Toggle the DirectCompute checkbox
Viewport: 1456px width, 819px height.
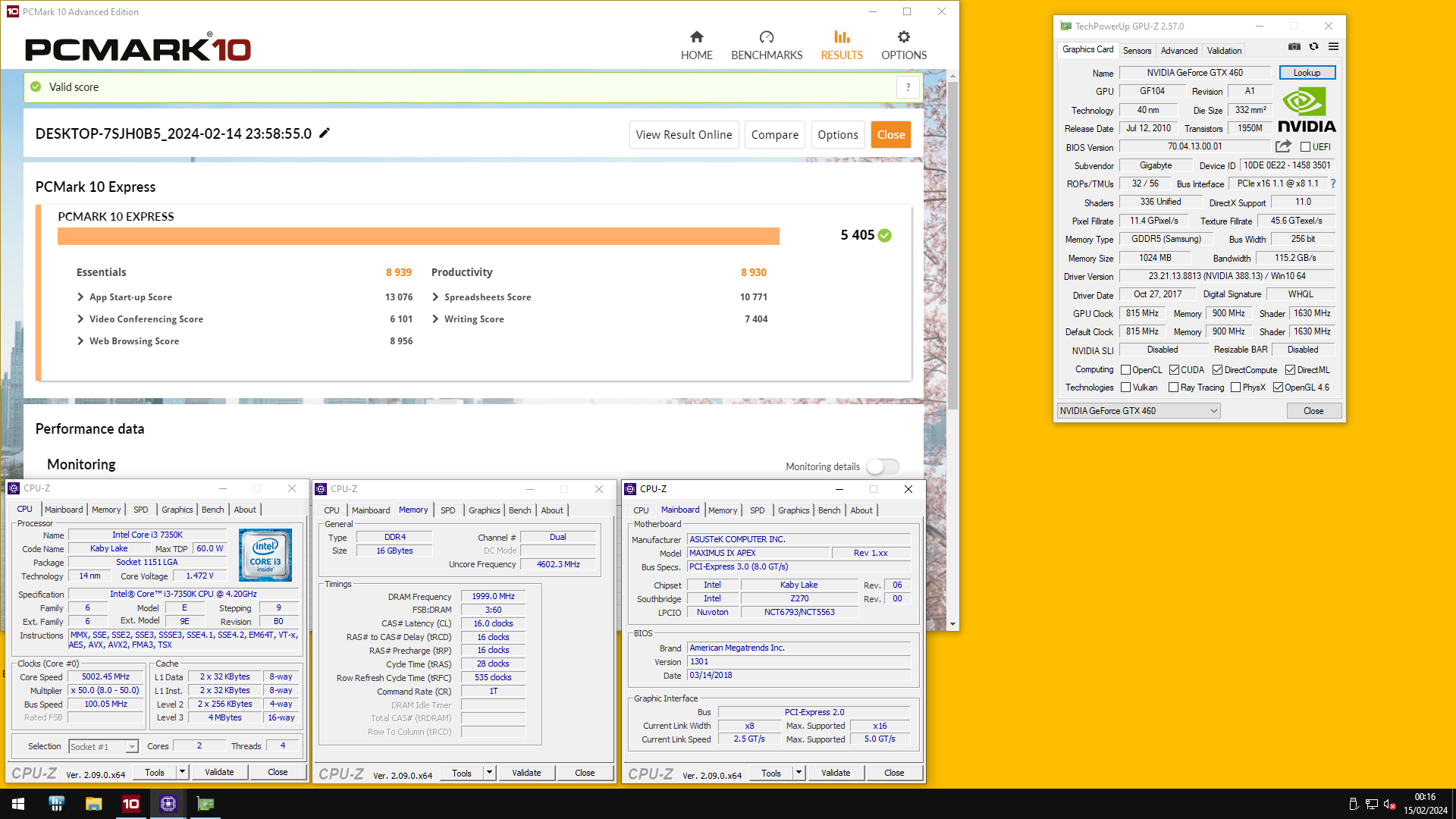(1217, 370)
